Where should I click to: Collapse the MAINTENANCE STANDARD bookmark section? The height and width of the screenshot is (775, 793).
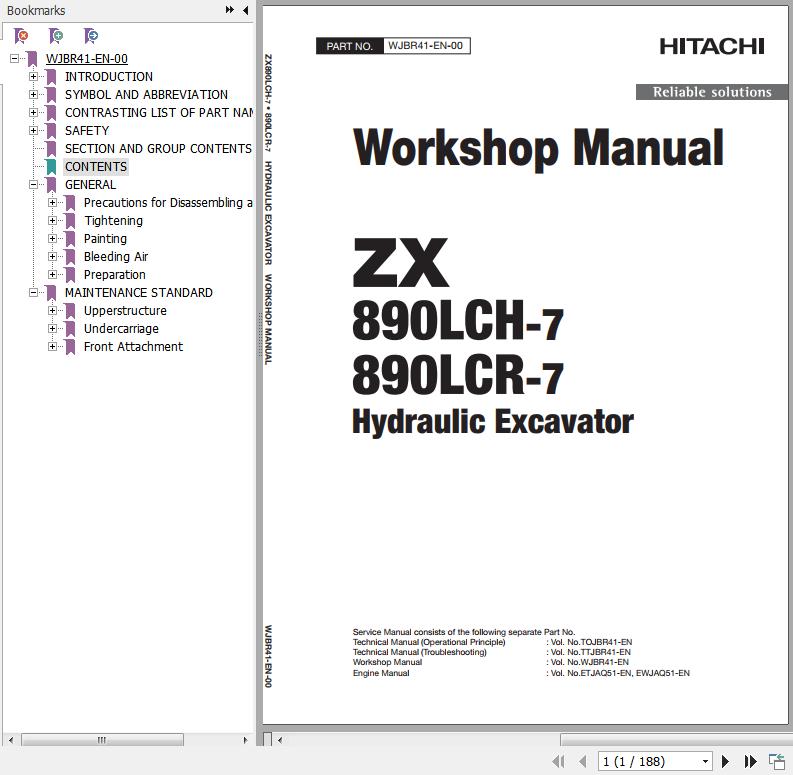pyautogui.click(x=33, y=293)
